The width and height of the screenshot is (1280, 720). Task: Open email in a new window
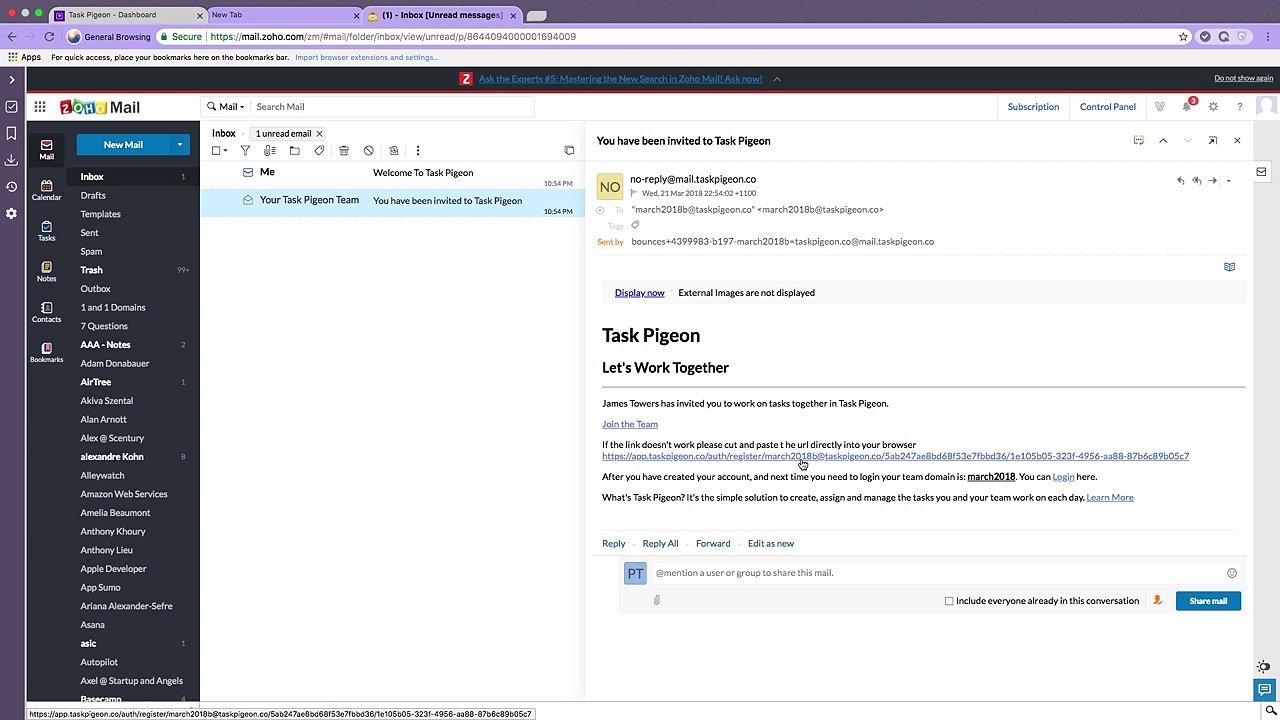point(1213,141)
